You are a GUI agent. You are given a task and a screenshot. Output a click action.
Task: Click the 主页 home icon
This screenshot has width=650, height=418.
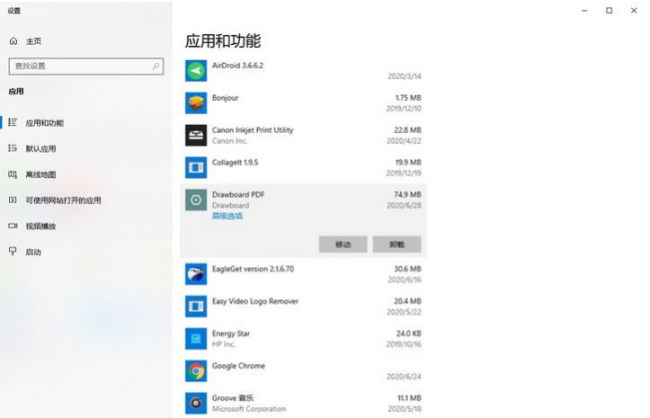click(13, 41)
